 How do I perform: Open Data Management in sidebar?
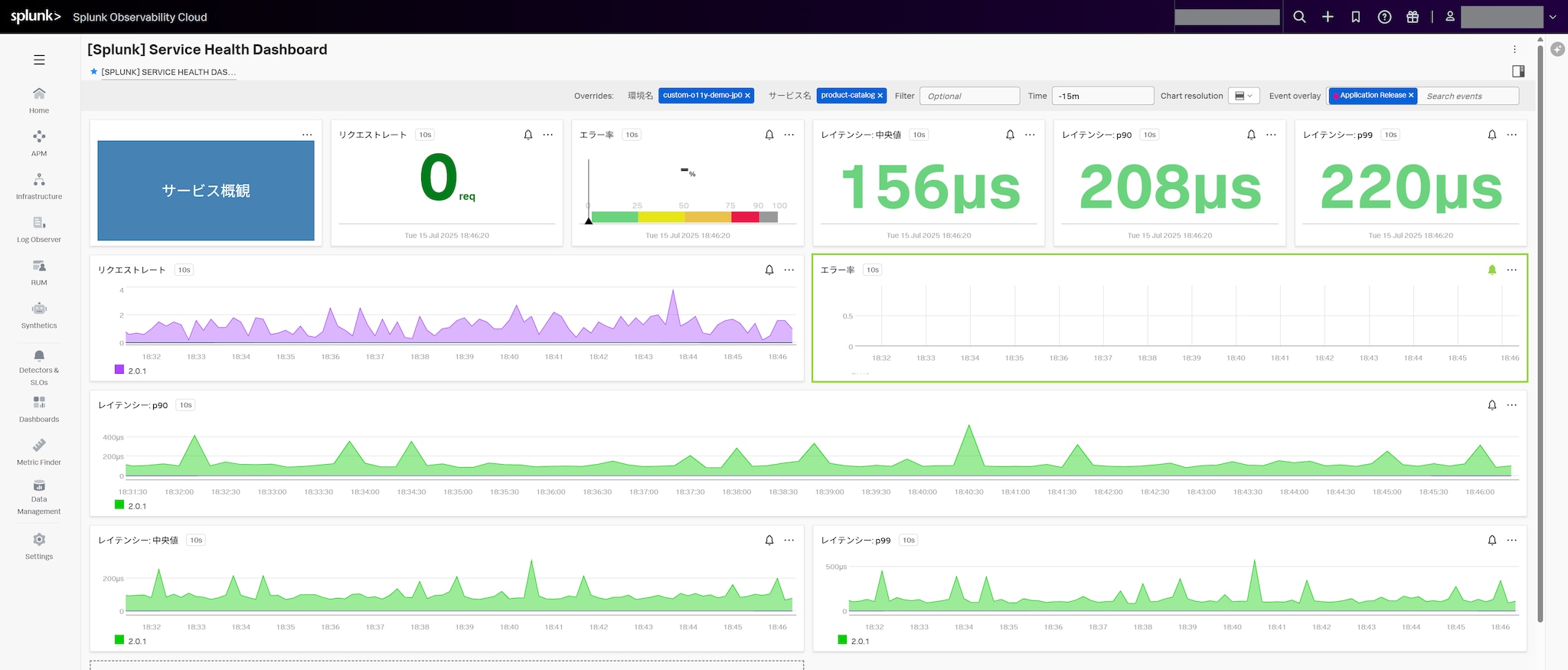pos(39,498)
